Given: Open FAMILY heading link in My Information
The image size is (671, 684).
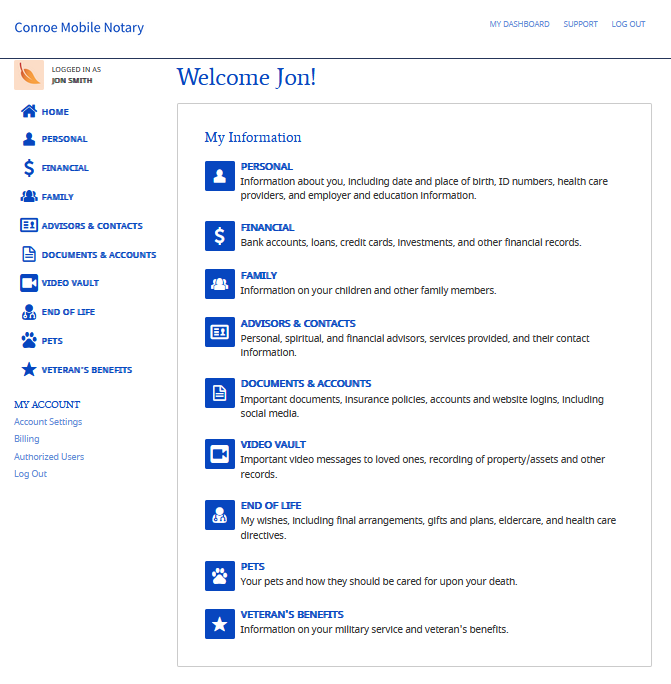Looking at the screenshot, I should [x=259, y=276].
